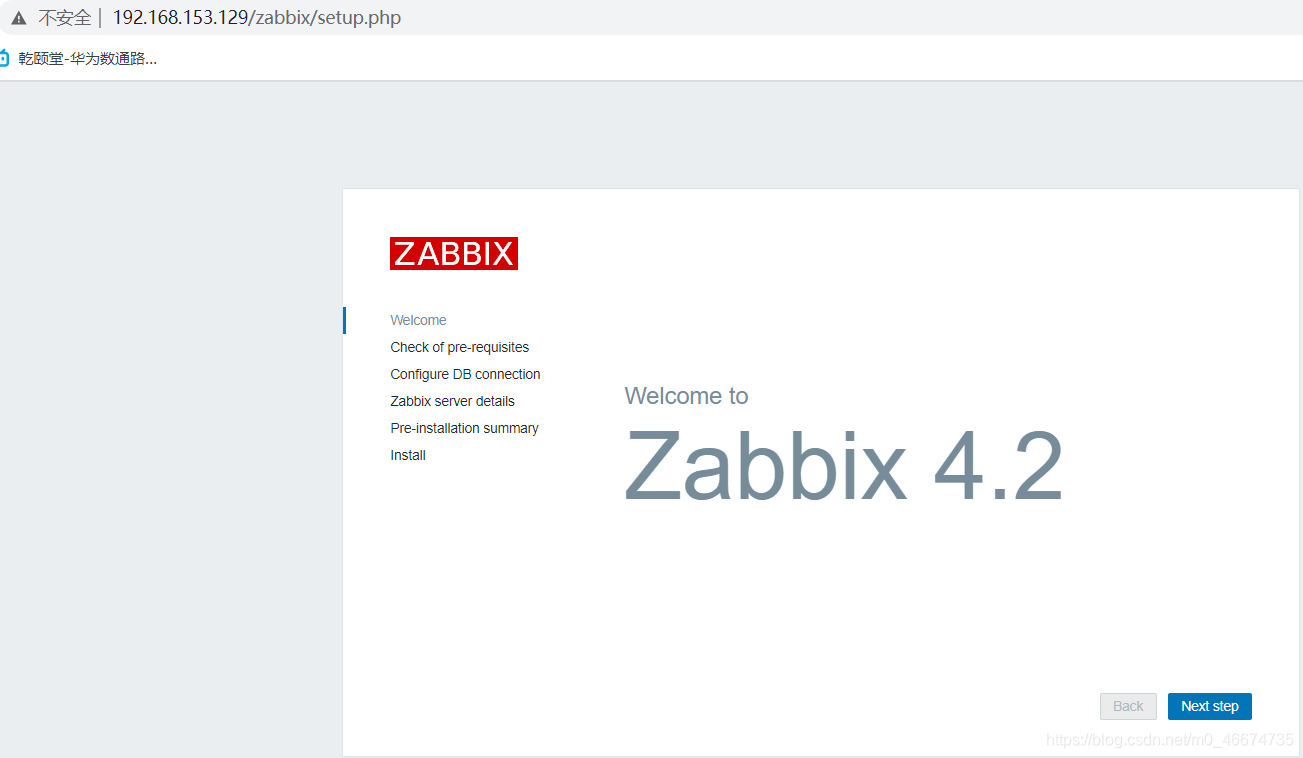This screenshot has height=758, width=1303.
Task: Click the 'Welcome to' heading text
Action: [686, 396]
